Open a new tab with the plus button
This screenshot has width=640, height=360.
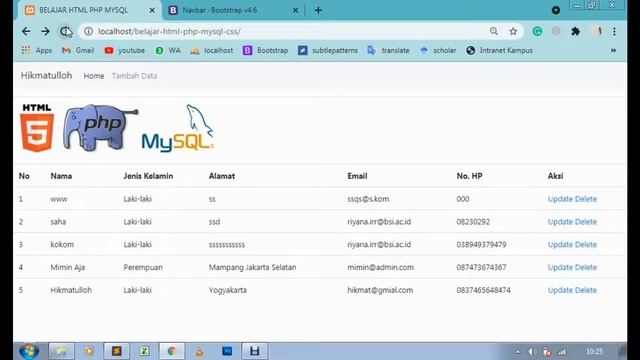[318, 10]
